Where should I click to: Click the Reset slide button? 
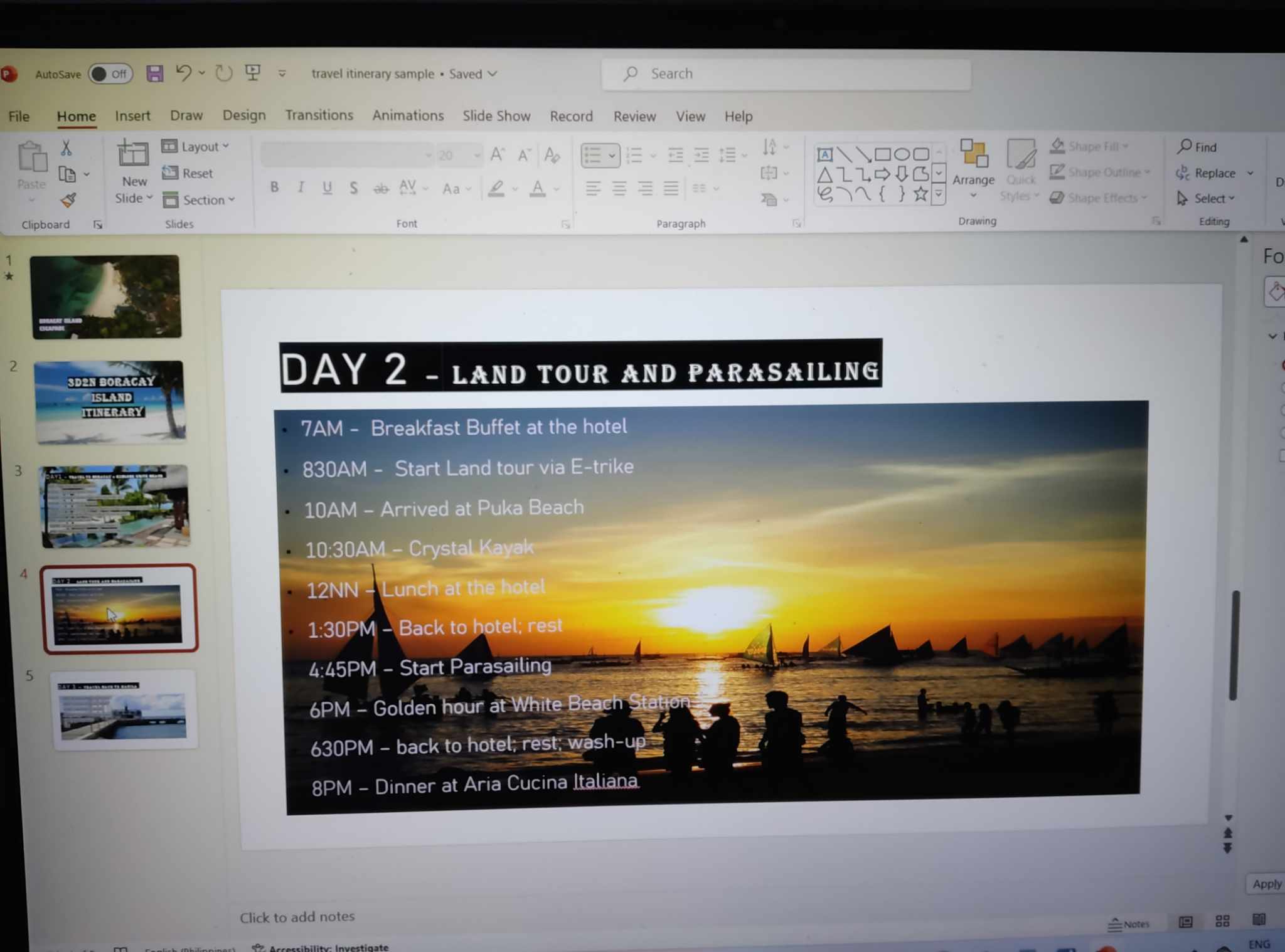click(188, 173)
